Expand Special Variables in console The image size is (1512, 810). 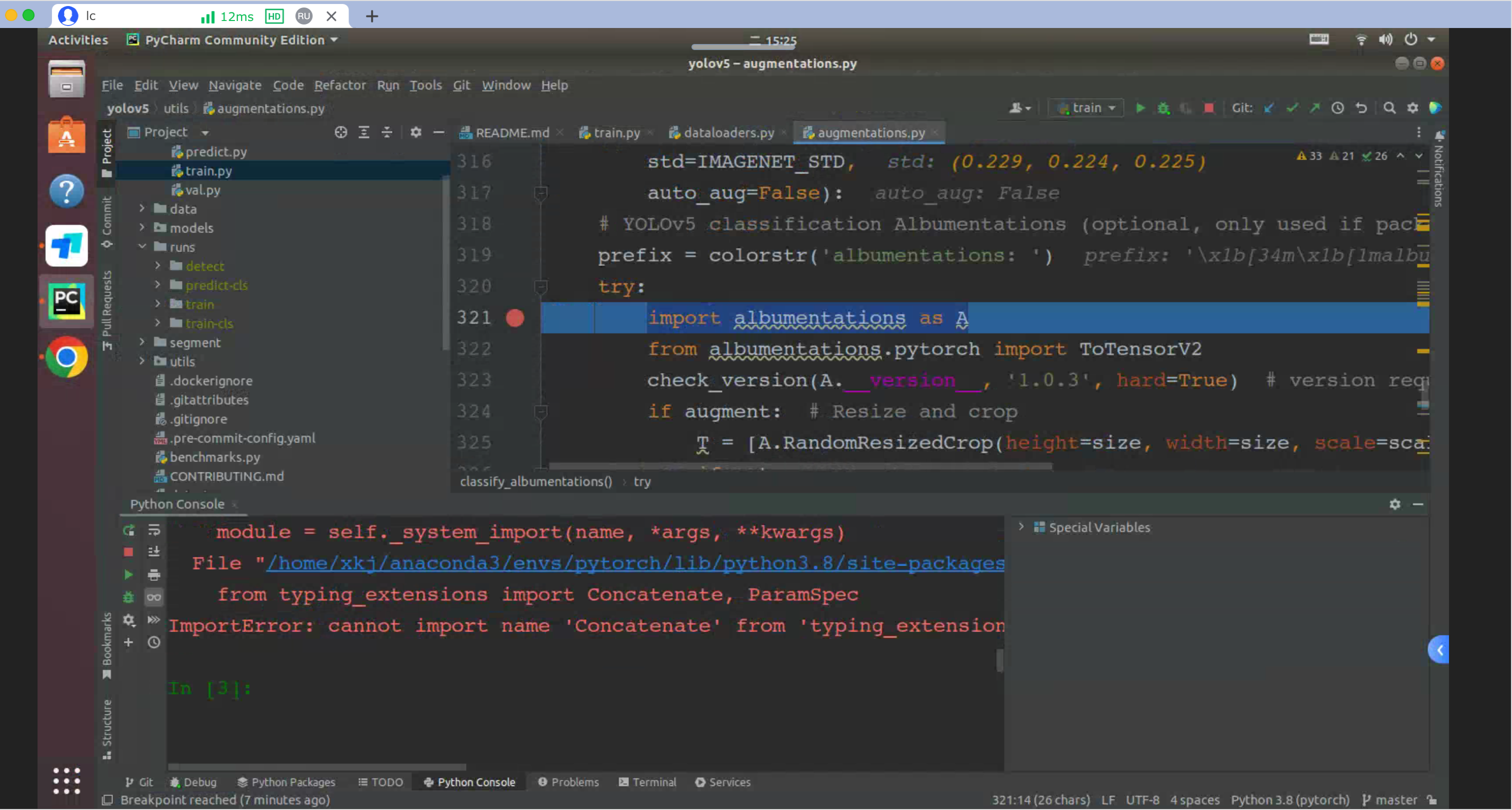(x=1021, y=526)
